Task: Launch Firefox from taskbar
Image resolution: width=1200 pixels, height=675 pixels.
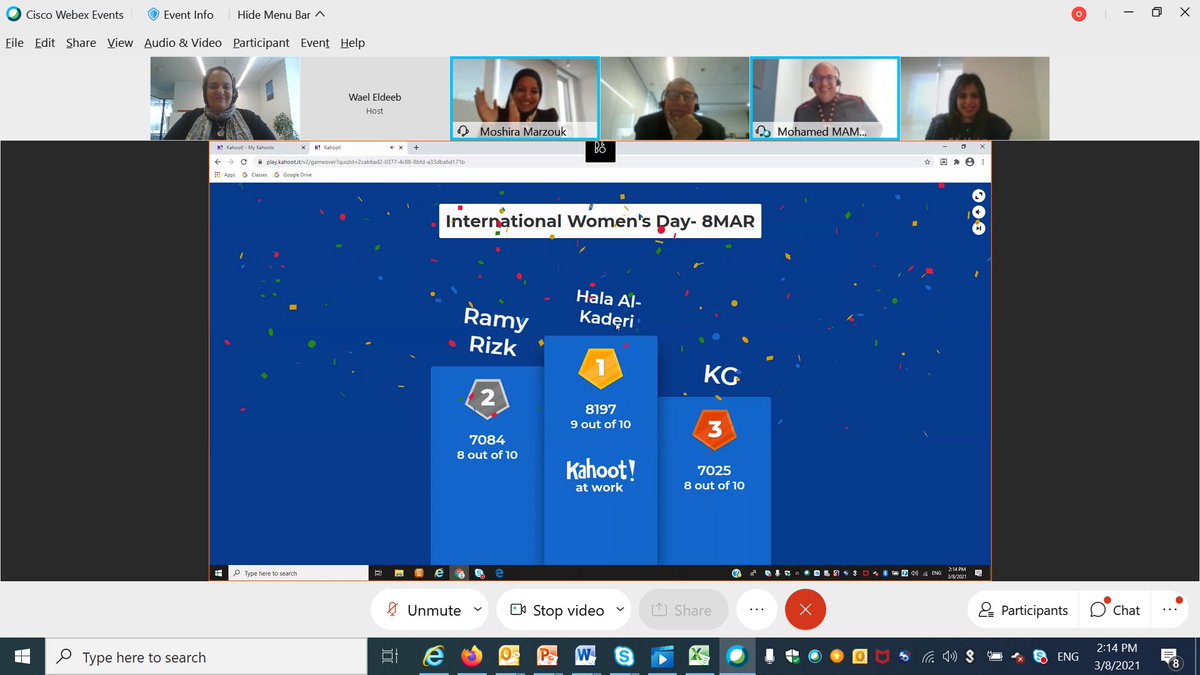Action: (x=471, y=657)
